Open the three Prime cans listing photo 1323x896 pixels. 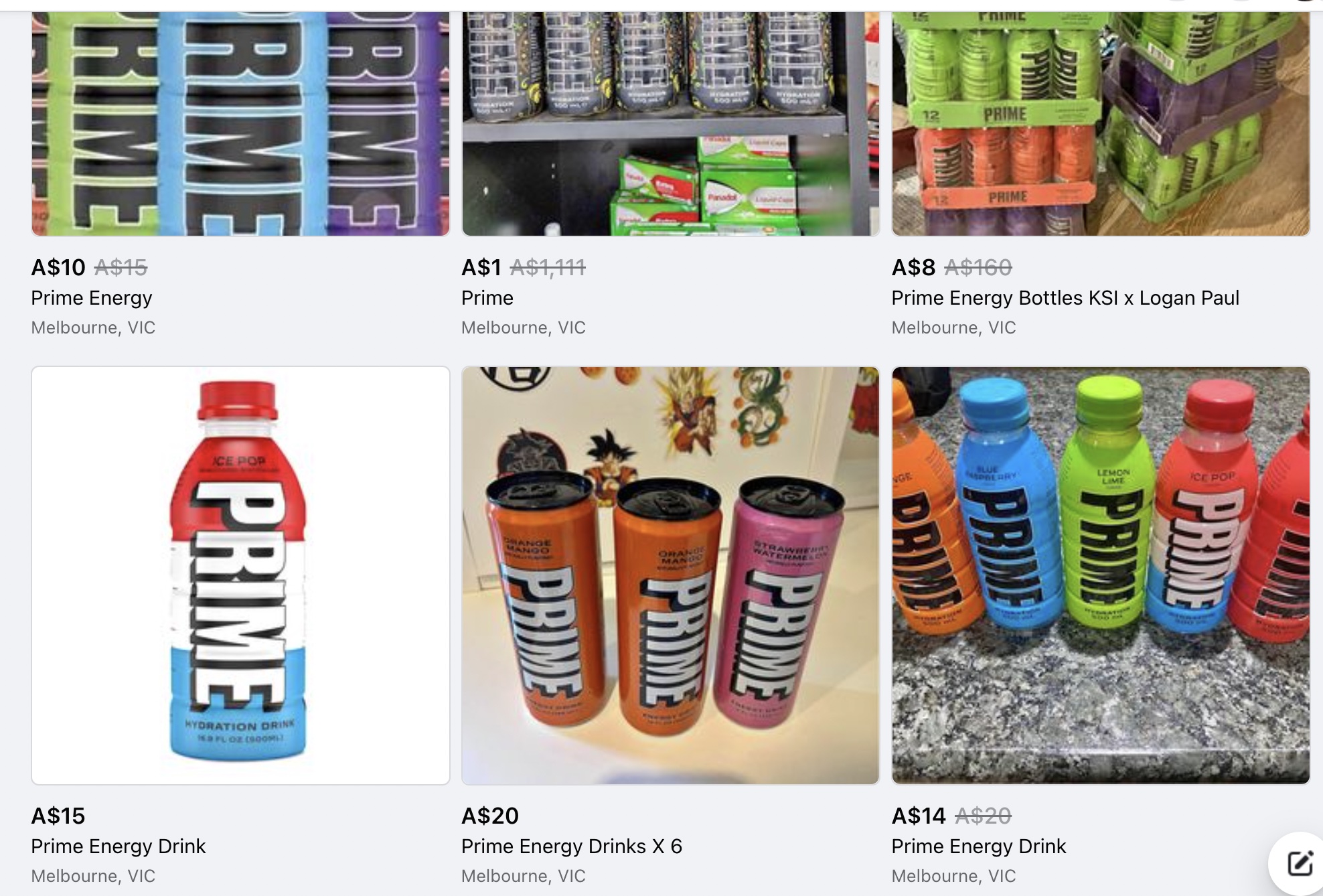[x=670, y=575]
